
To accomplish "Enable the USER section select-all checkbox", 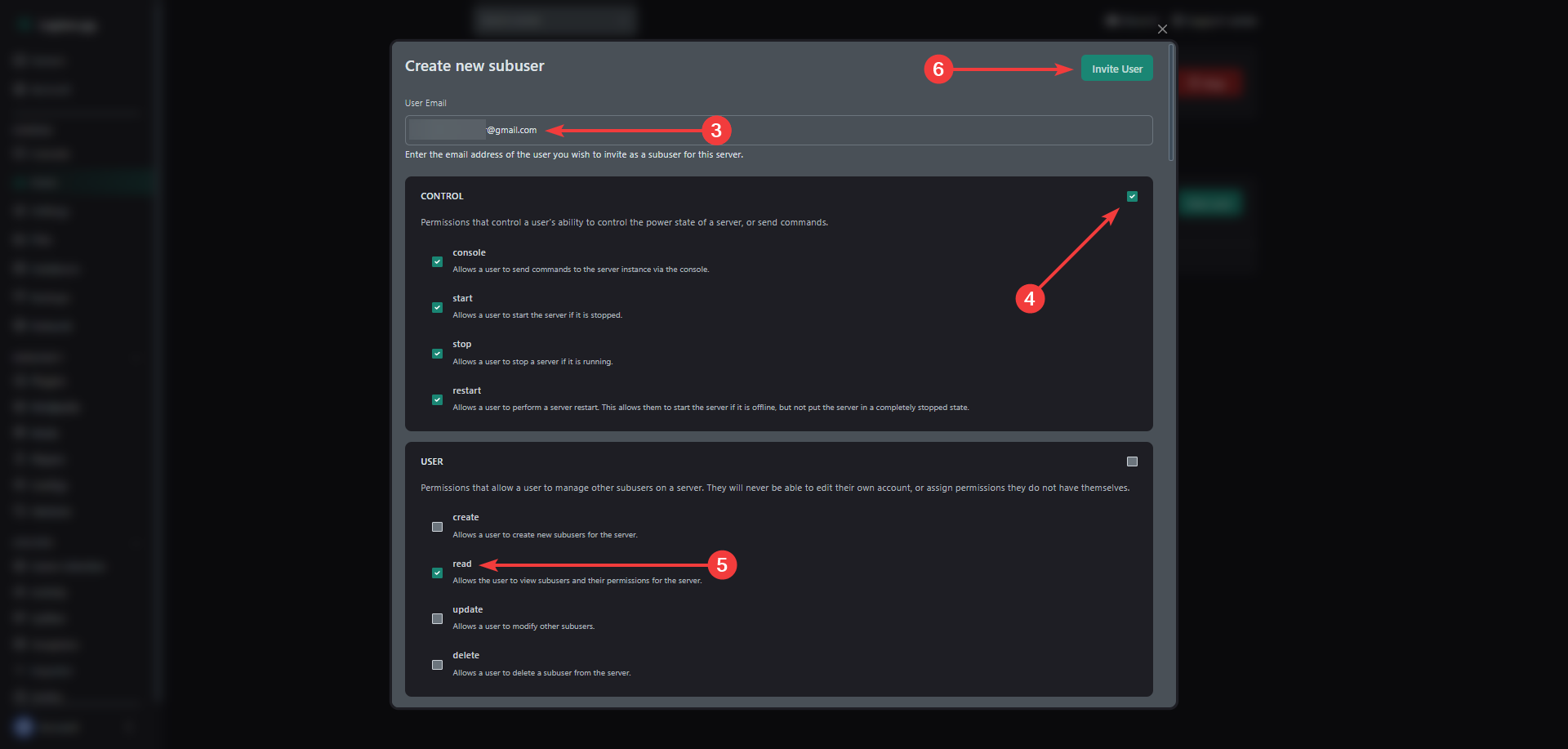I will [x=1132, y=461].
